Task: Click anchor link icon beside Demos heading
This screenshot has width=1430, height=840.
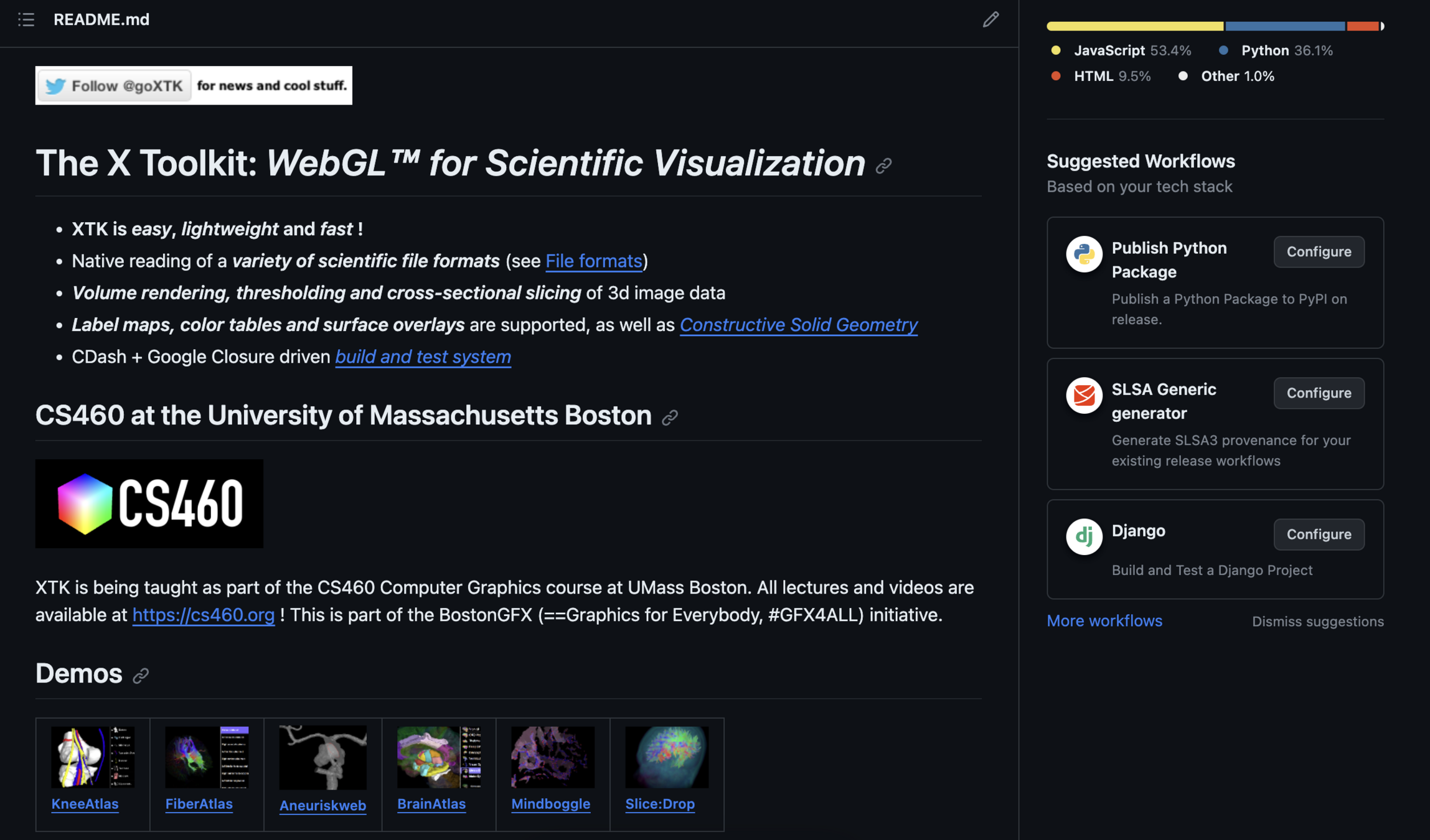Action: click(141, 675)
